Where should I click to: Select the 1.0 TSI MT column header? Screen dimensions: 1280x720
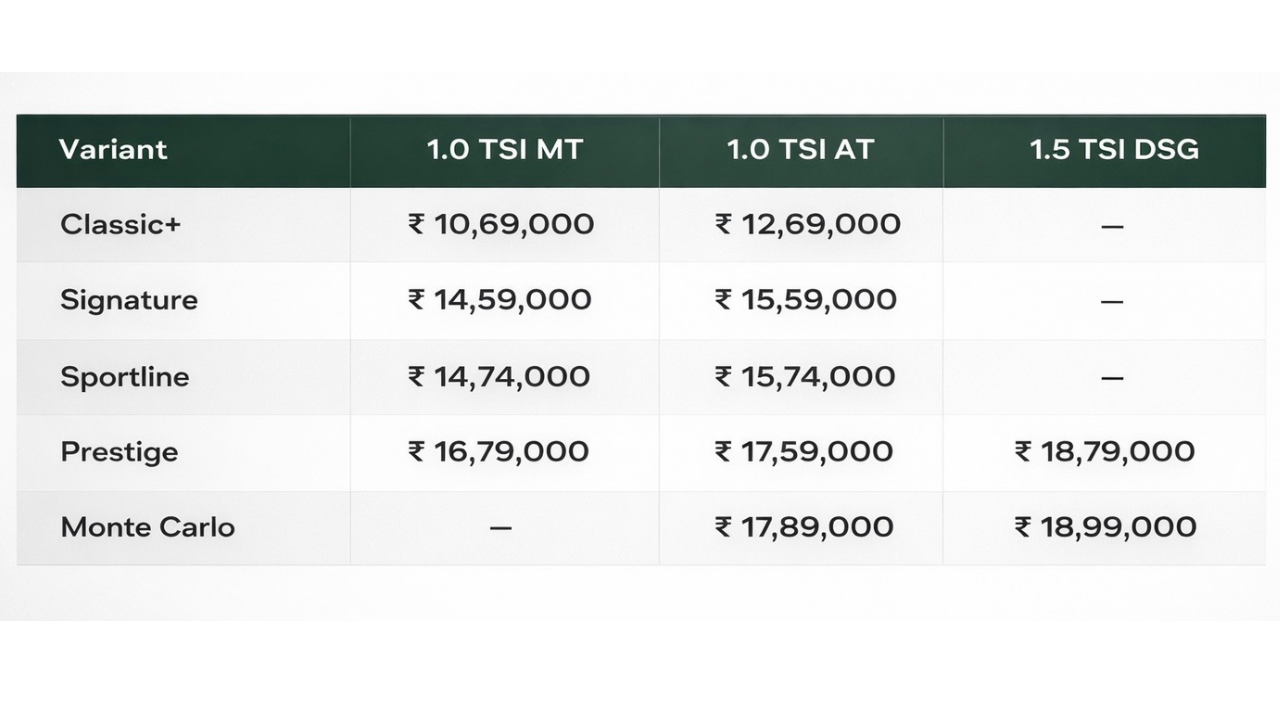[504, 150]
